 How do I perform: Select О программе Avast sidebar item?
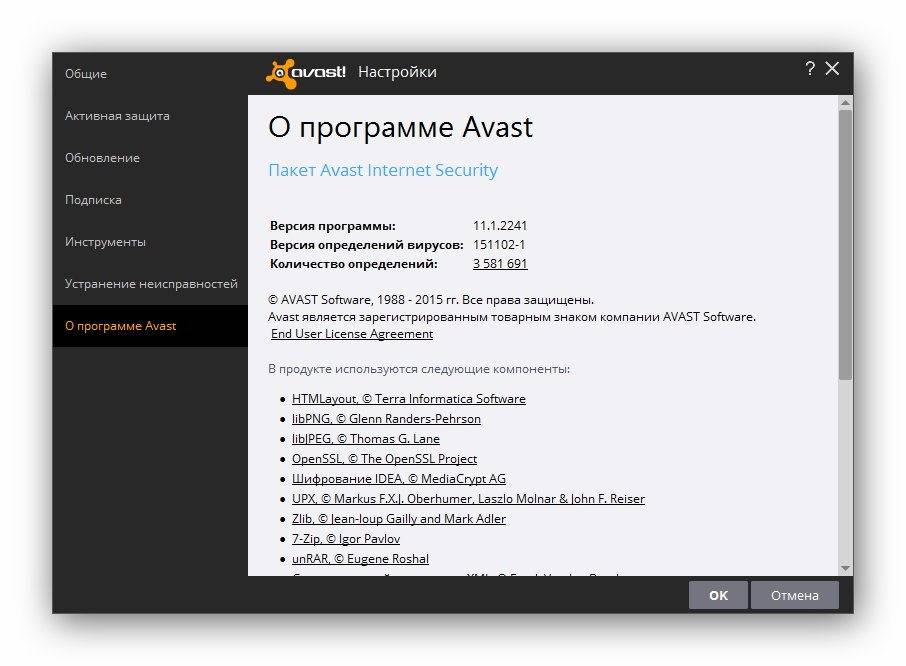click(150, 326)
